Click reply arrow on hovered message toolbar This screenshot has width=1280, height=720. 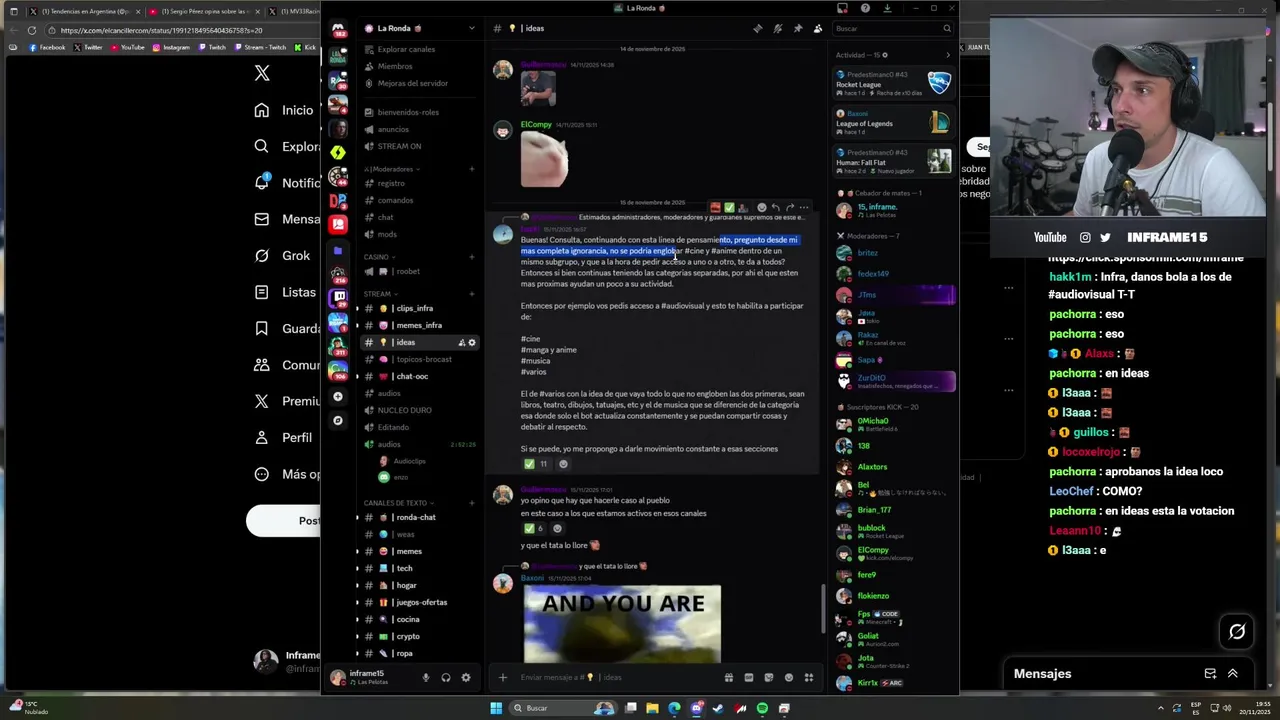[x=775, y=208]
